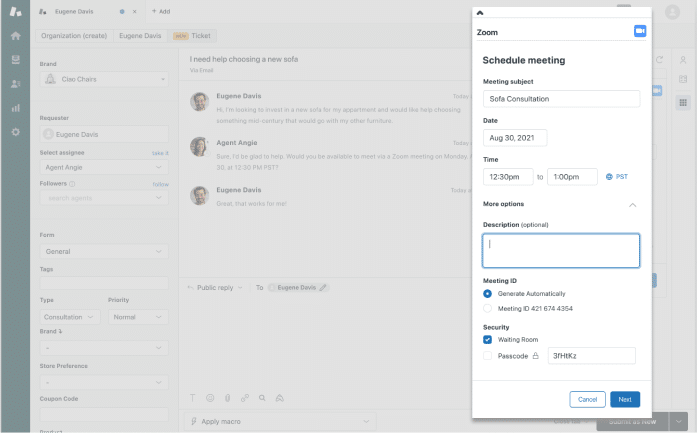
Task: Click the macro lightning bolt icon
Action: click(x=193, y=421)
